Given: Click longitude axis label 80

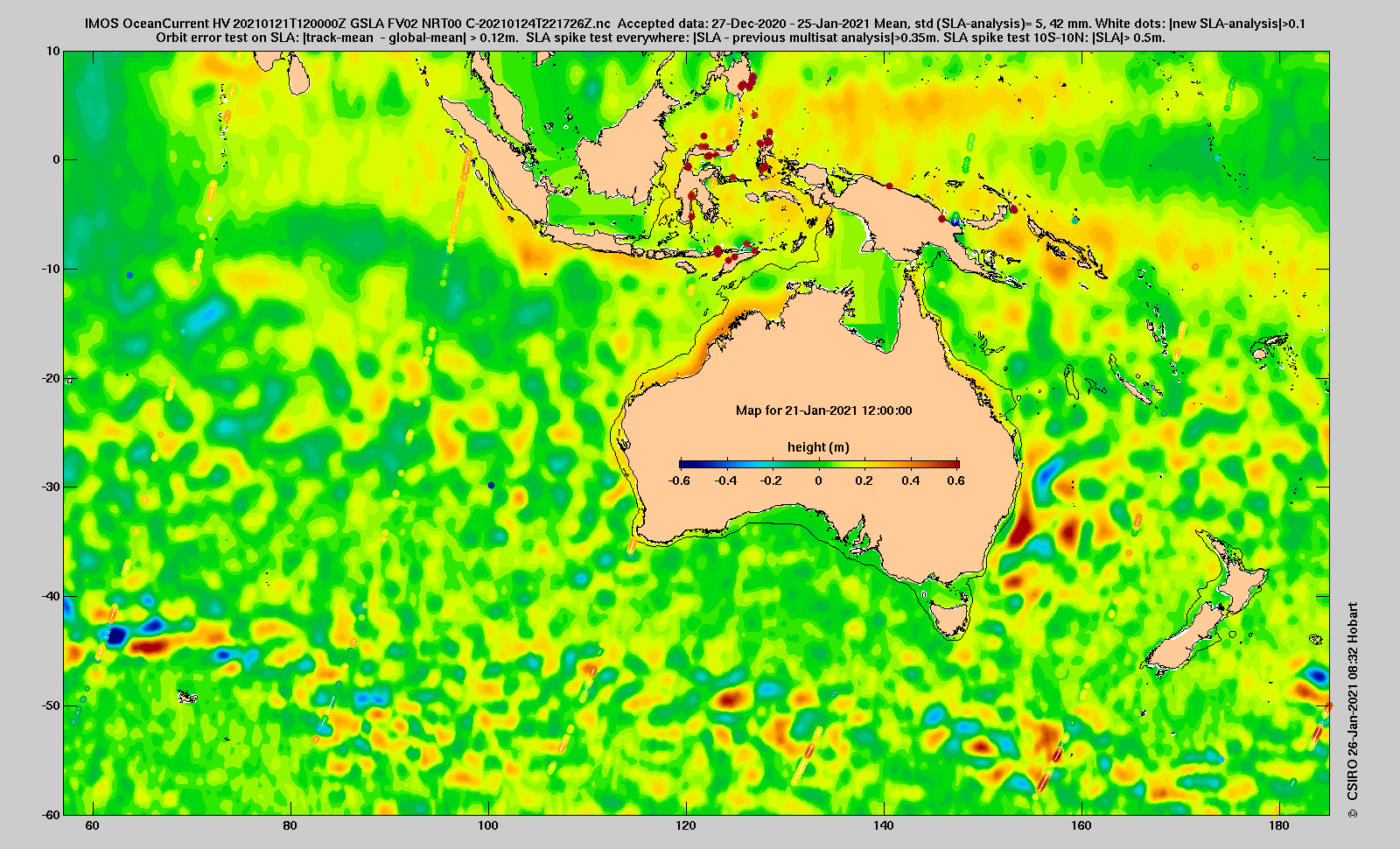Looking at the screenshot, I should coord(290,826).
